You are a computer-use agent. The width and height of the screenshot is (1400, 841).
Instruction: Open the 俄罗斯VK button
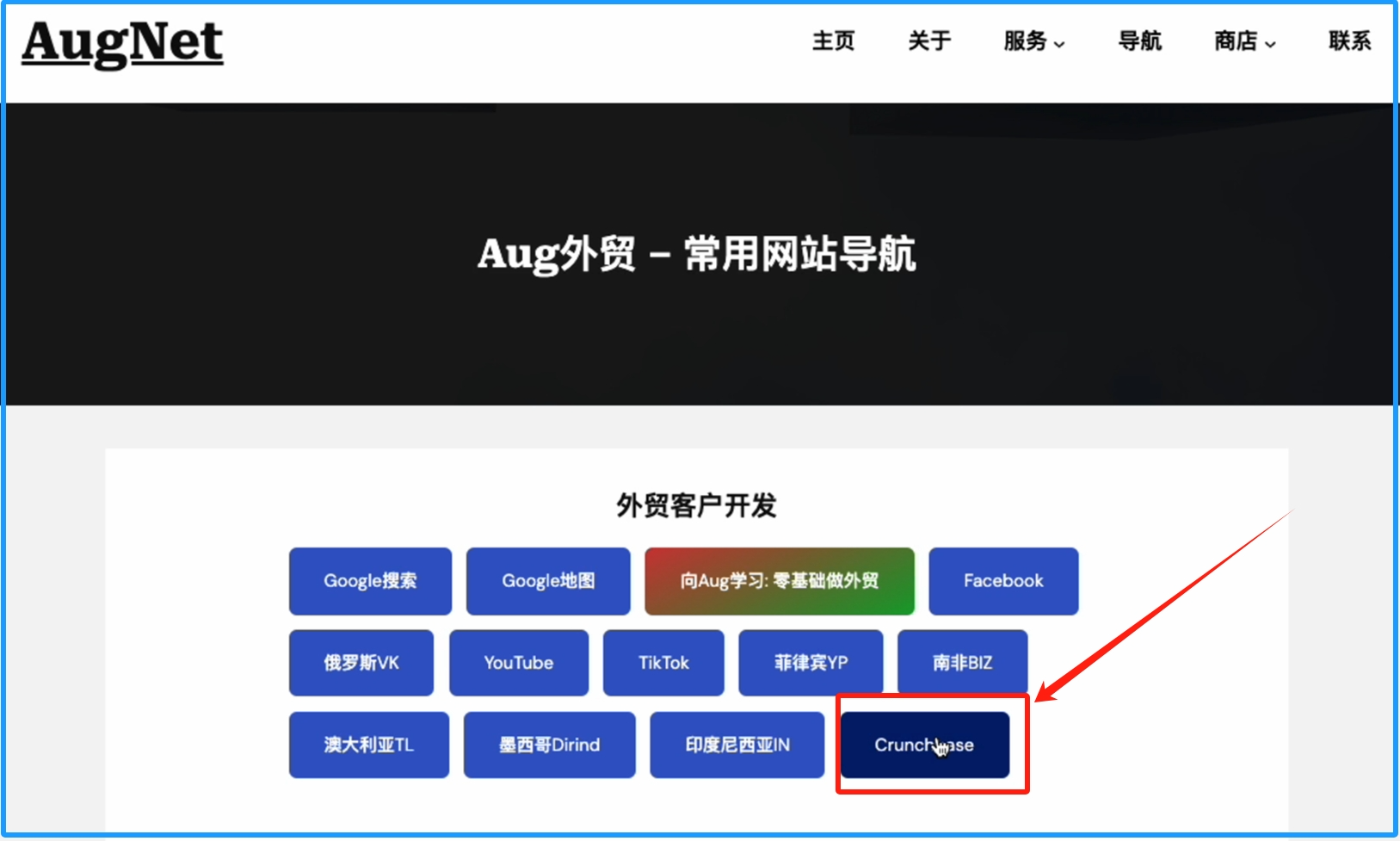pyautogui.click(x=361, y=663)
